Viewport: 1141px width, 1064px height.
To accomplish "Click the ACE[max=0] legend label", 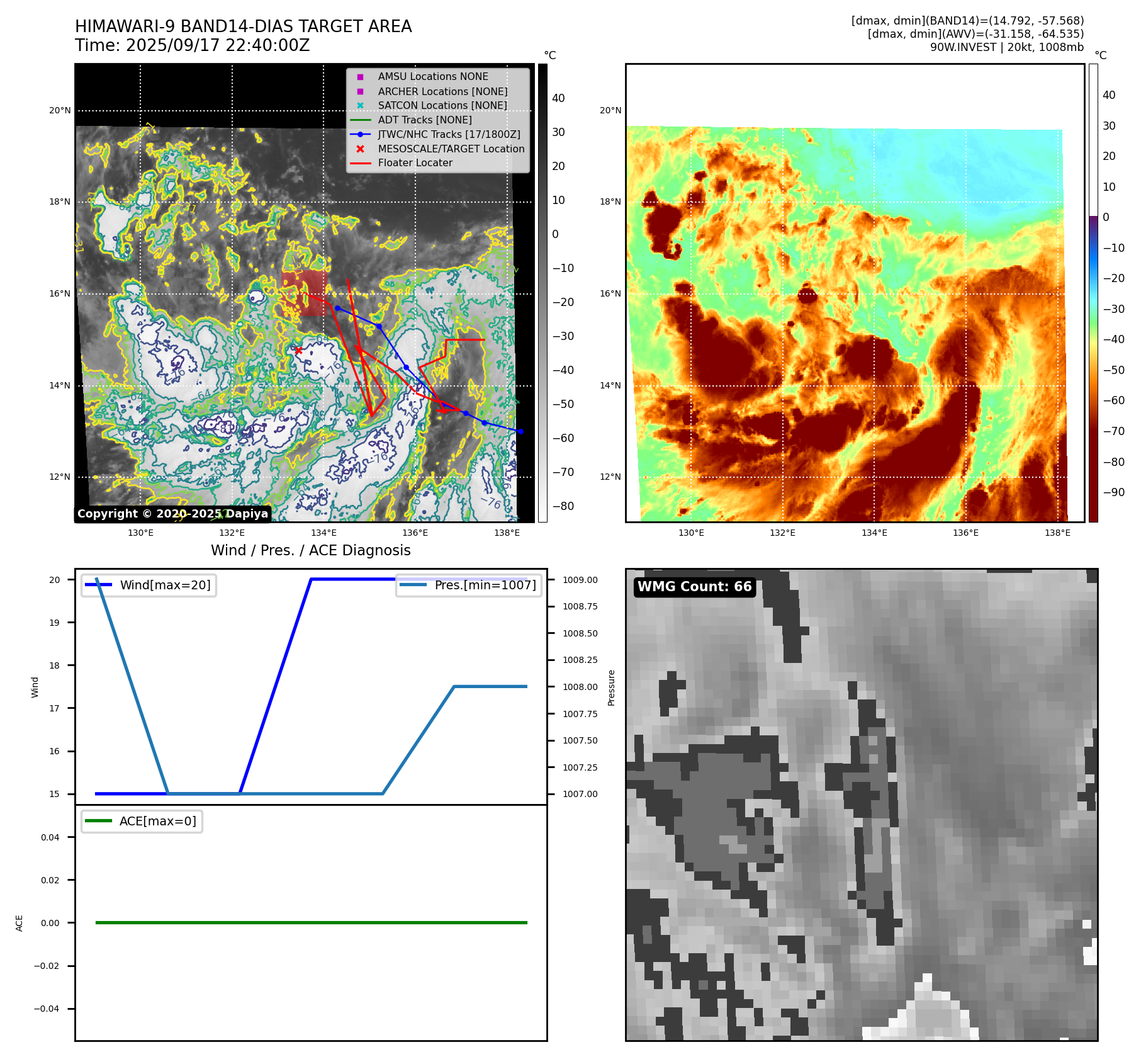I will (158, 821).
